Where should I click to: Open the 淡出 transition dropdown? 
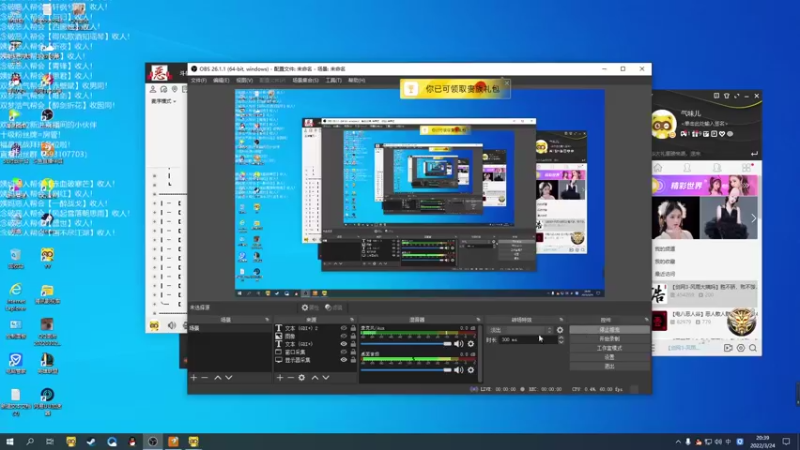[520, 330]
